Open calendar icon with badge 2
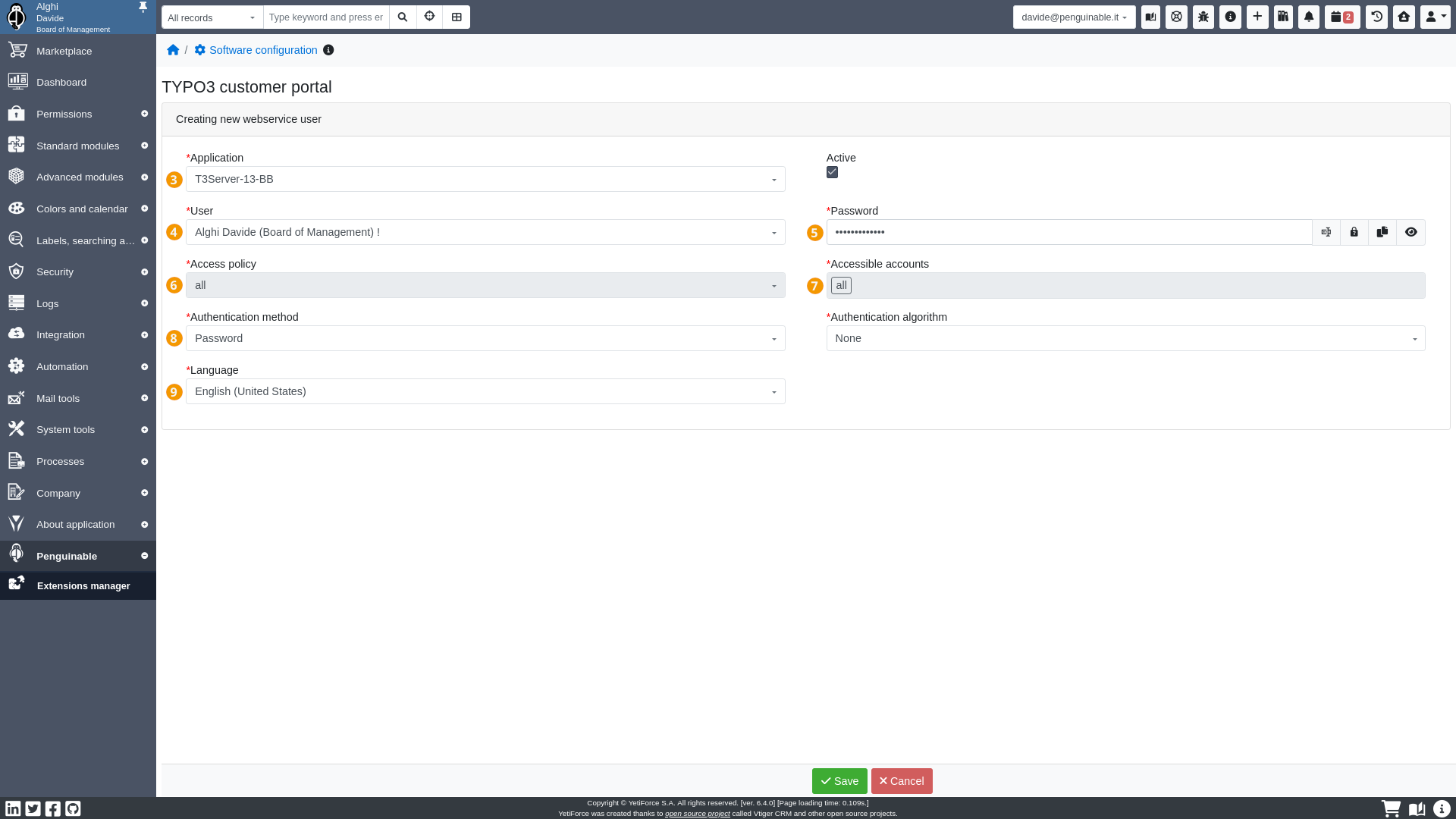Viewport: 1456px width, 819px height. coord(1341,17)
